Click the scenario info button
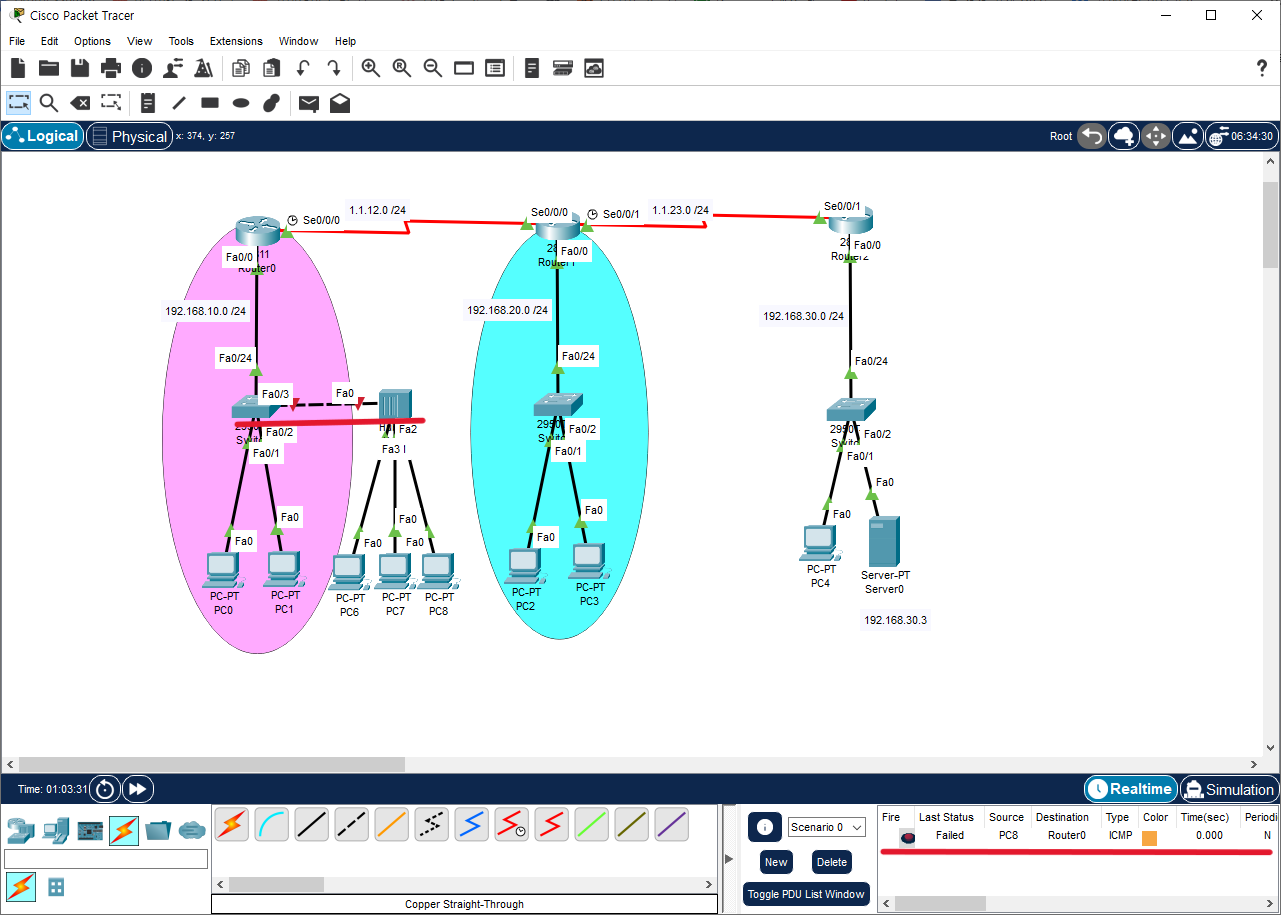This screenshot has width=1281, height=915. pos(765,827)
